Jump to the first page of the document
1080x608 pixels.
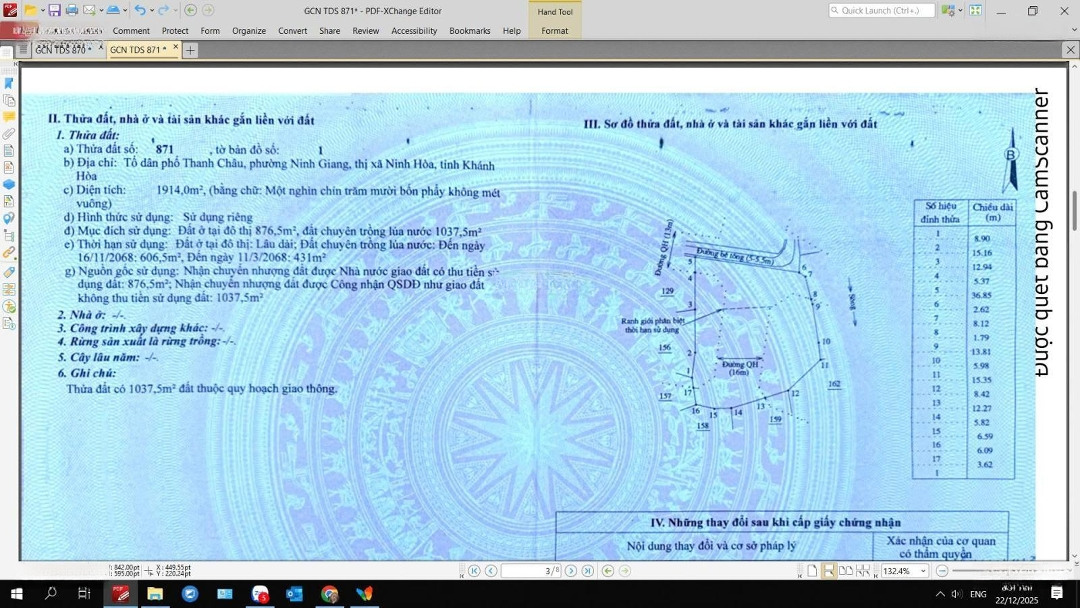474,571
